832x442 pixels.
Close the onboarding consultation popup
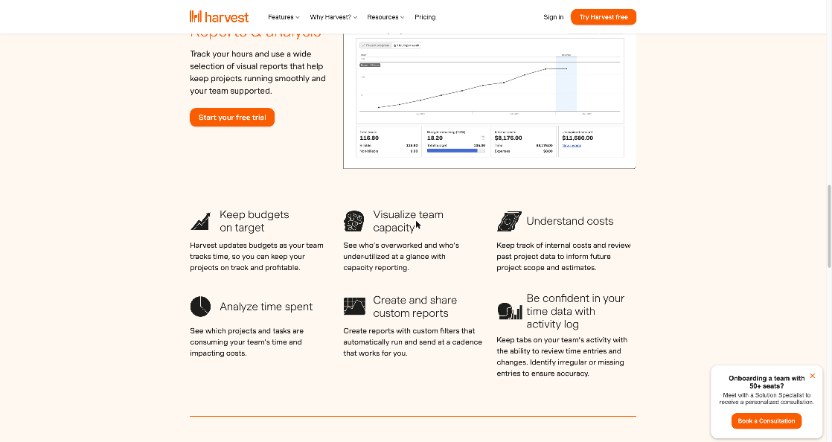pyautogui.click(x=812, y=376)
